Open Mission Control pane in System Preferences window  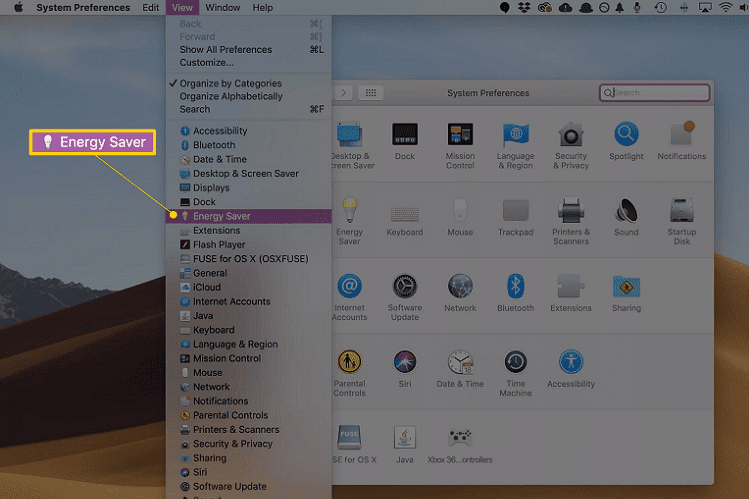[460, 134]
